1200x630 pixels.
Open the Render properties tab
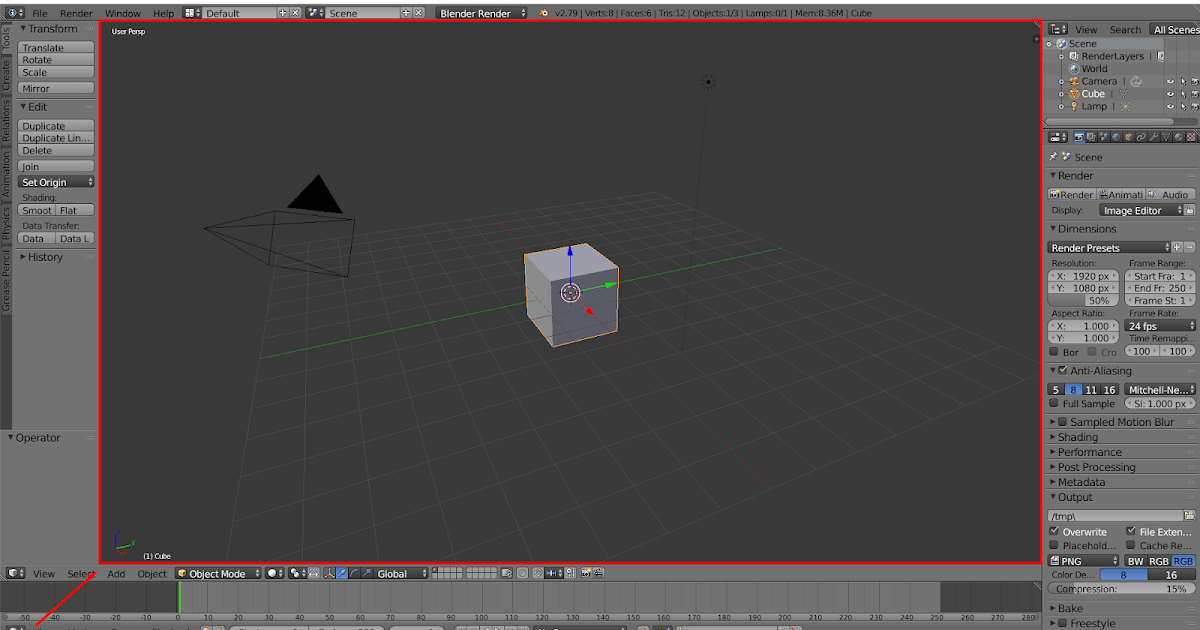(x=1080, y=137)
